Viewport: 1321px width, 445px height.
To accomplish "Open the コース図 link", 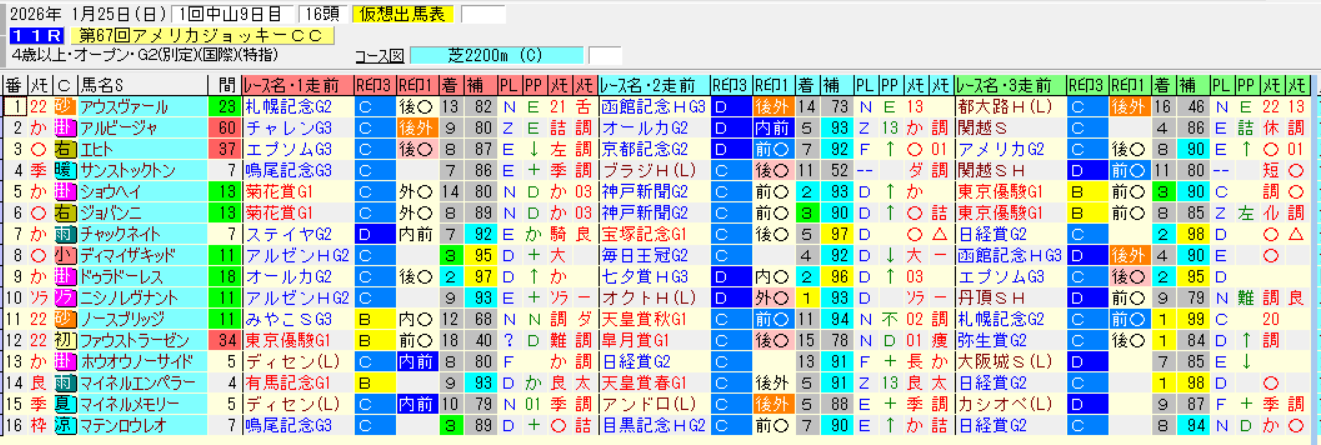I will 380,55.
